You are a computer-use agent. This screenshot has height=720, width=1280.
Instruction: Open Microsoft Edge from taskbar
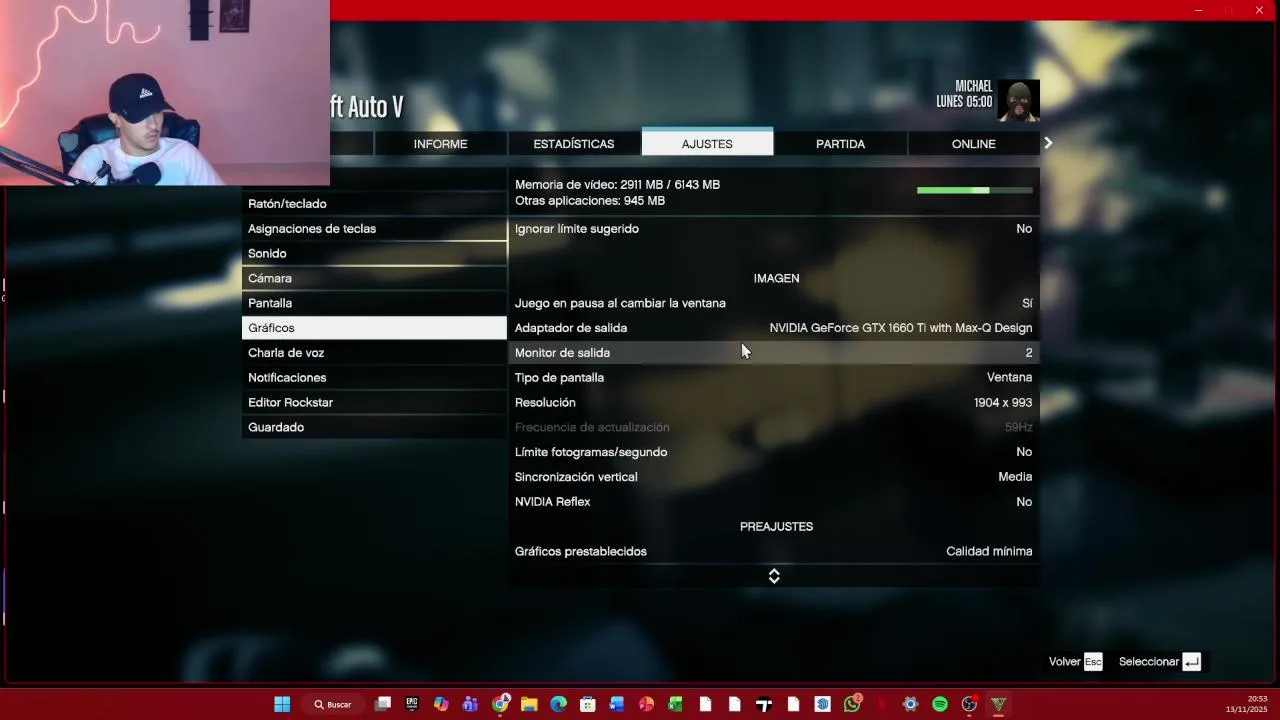pyautogui.click(x=558, y=704)
